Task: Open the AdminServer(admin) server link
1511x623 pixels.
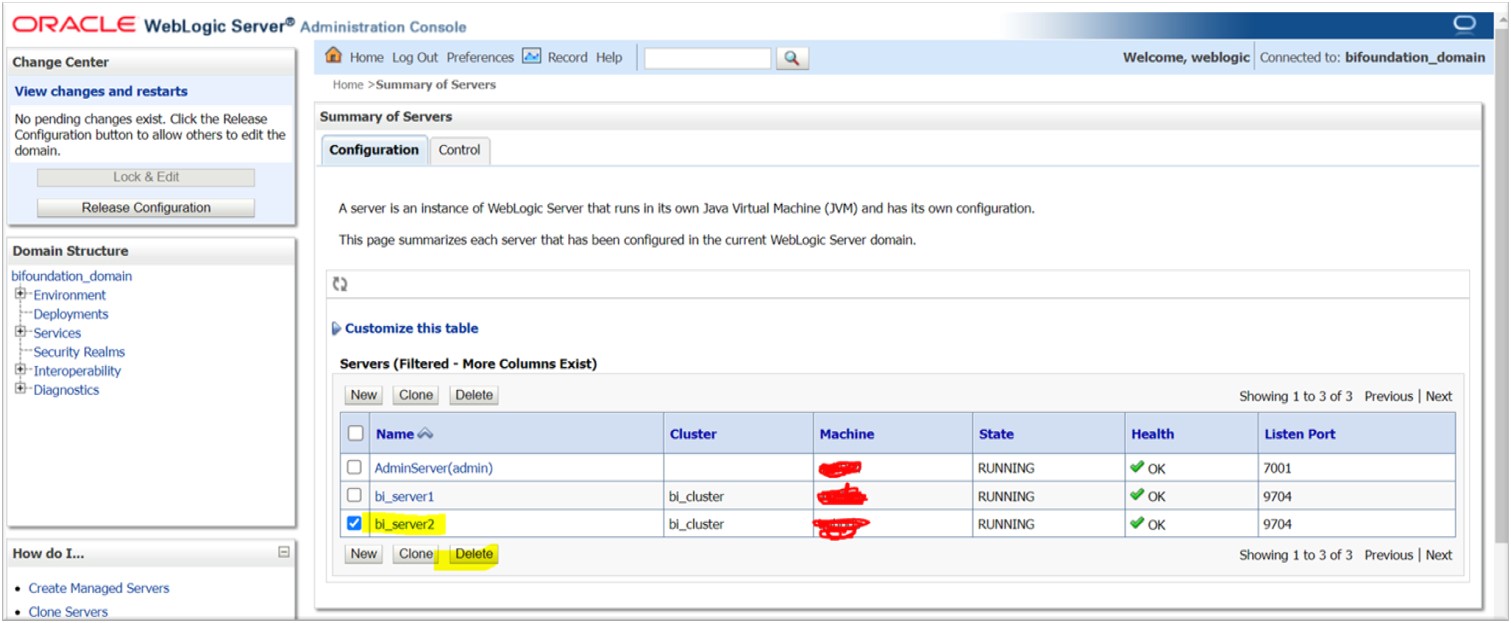Action: [x=433, y=468]
